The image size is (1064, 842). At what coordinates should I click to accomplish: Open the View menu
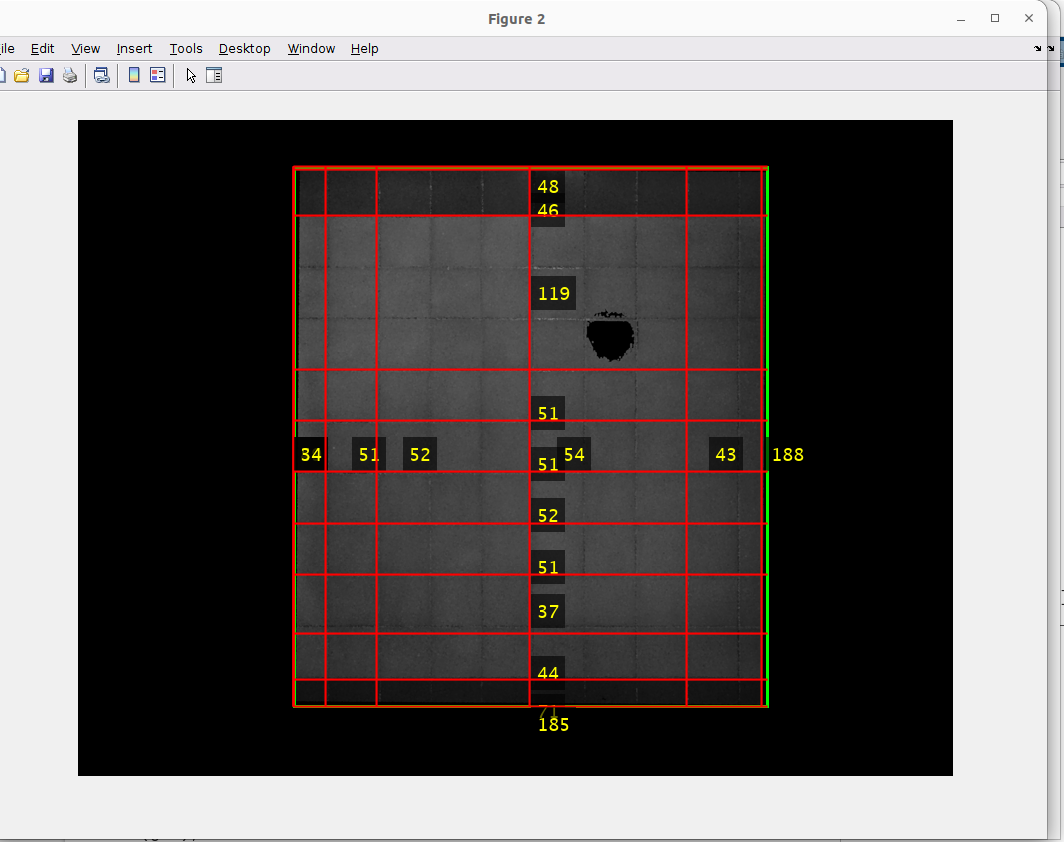[x=86, y=48]
